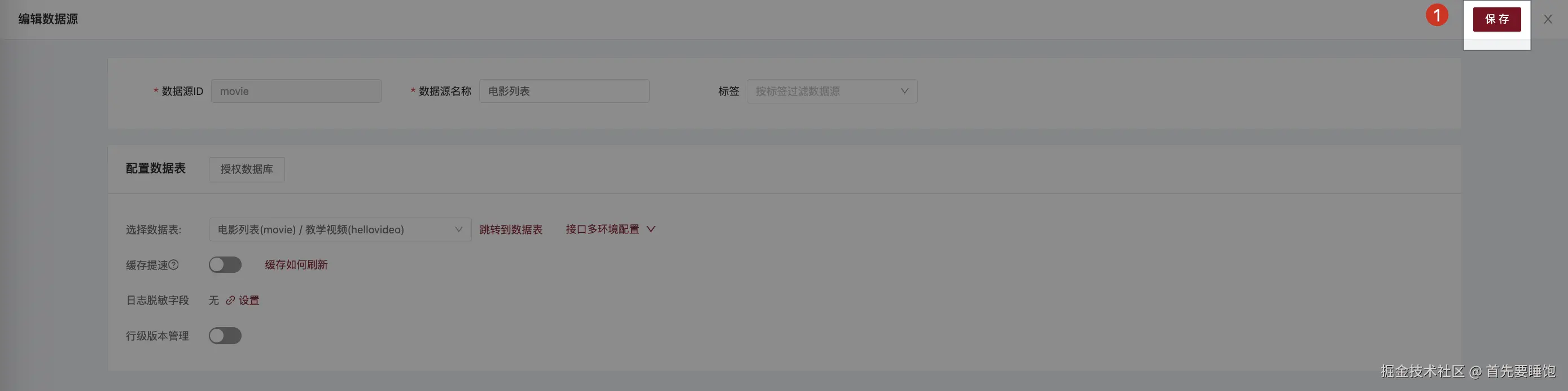Toggle the 行级版本管理 switch
Screen dimensions: 1568x391
tap(225, 336)
